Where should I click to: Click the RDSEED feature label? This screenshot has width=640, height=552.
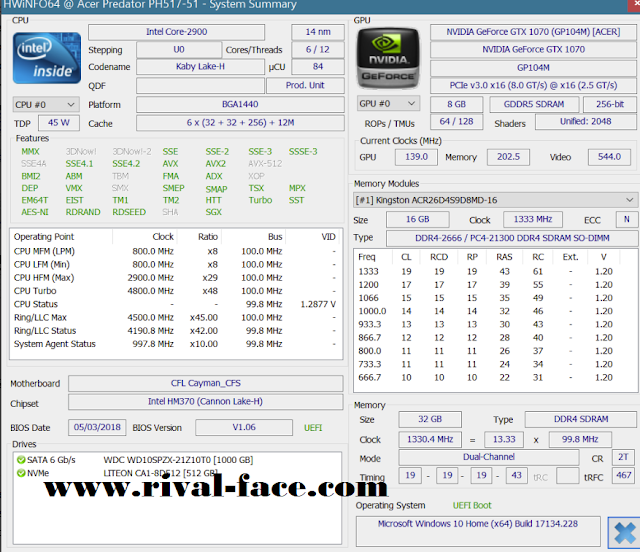coord(129,212)
